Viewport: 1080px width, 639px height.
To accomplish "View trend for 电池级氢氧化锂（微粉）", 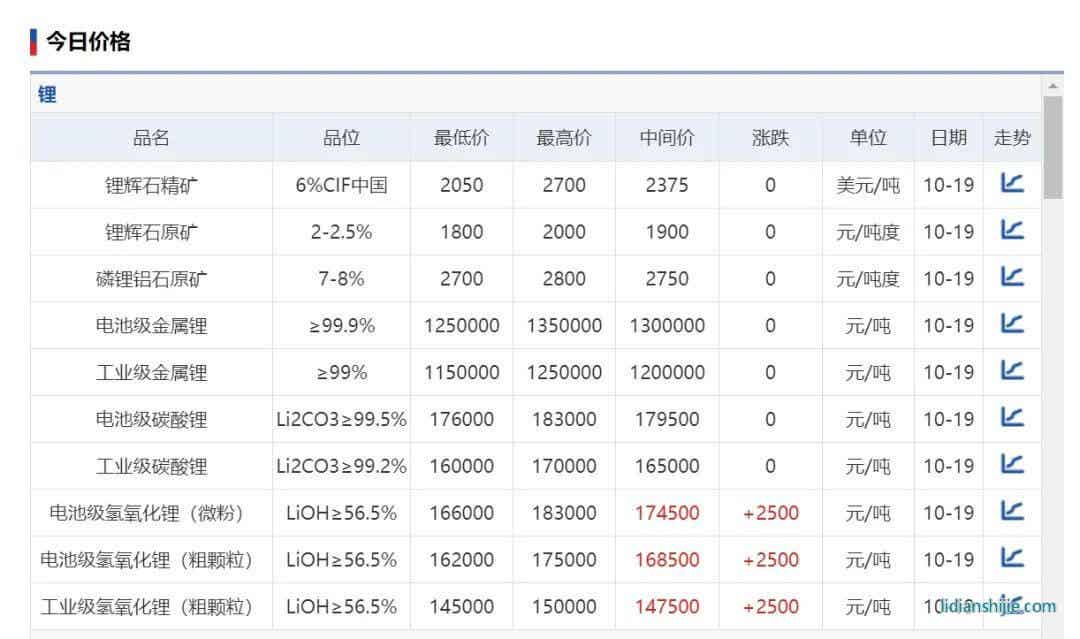I will coord(1012,512).
